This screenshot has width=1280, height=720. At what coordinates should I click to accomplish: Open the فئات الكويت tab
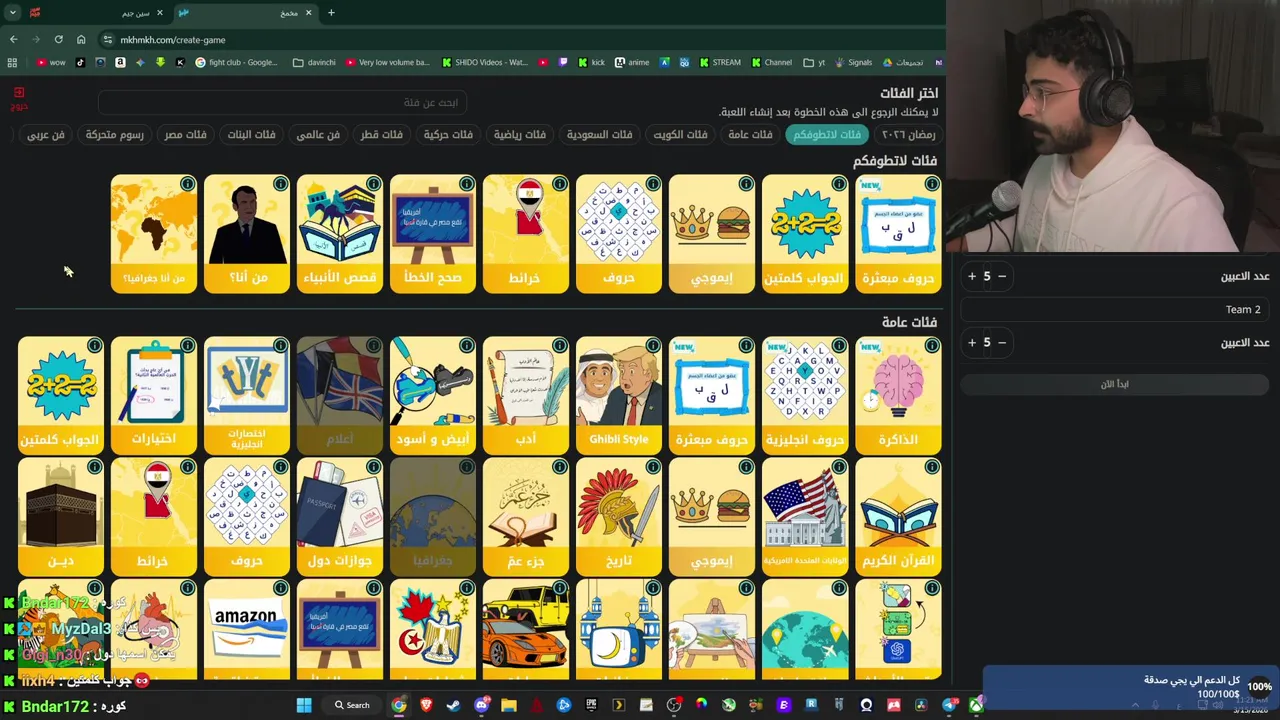tap(680, 134)
